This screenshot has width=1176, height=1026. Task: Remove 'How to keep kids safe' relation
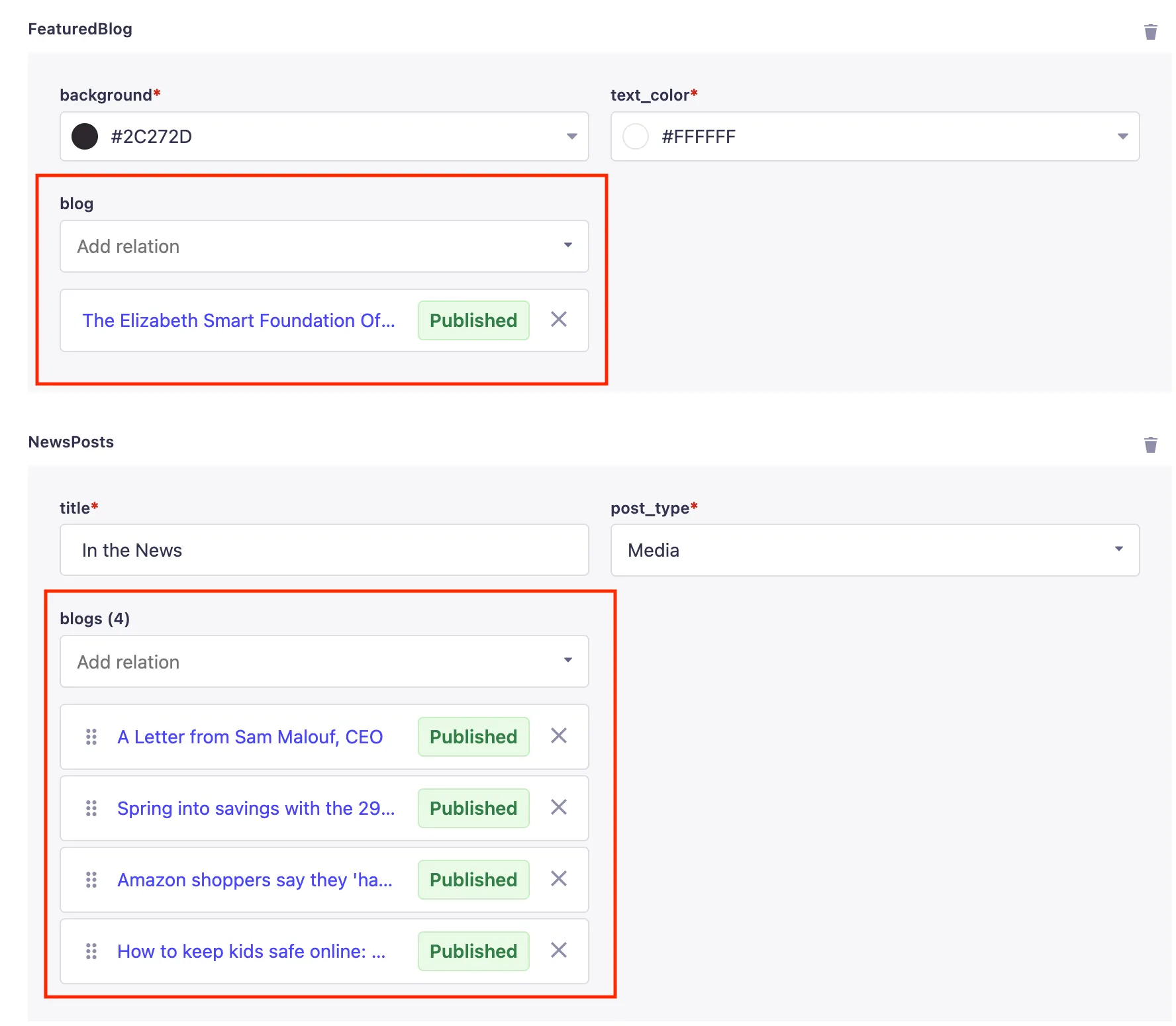[x=558, y=951]
